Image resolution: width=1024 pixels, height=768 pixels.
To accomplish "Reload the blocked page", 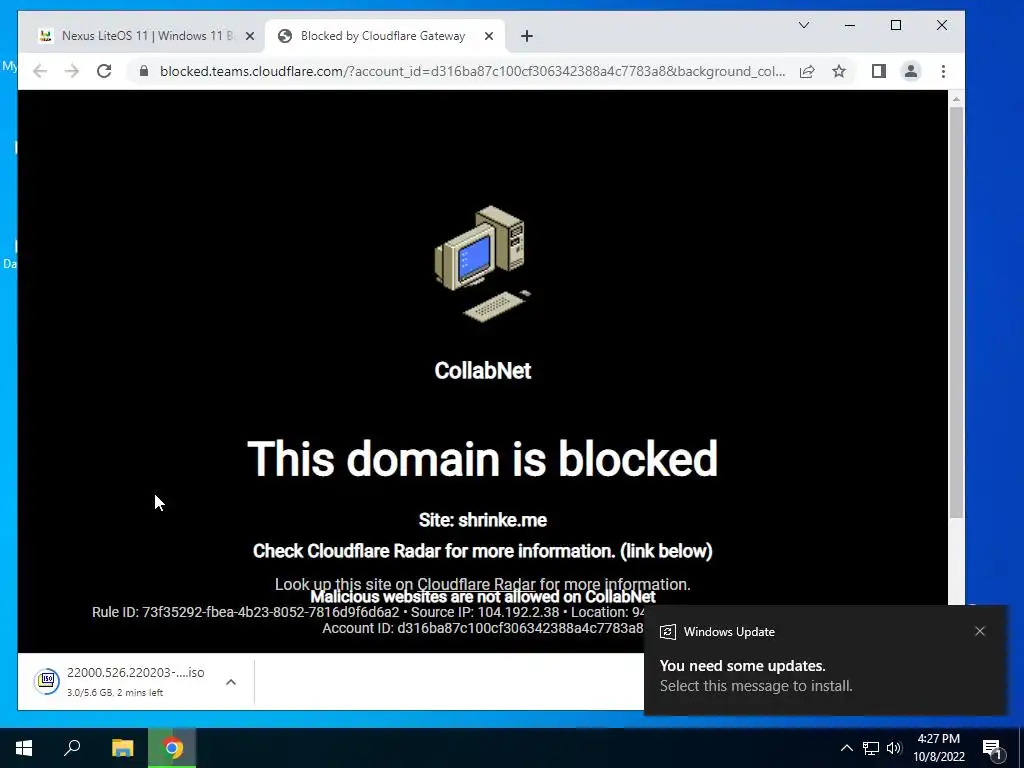I will click(x=104, y=71).
